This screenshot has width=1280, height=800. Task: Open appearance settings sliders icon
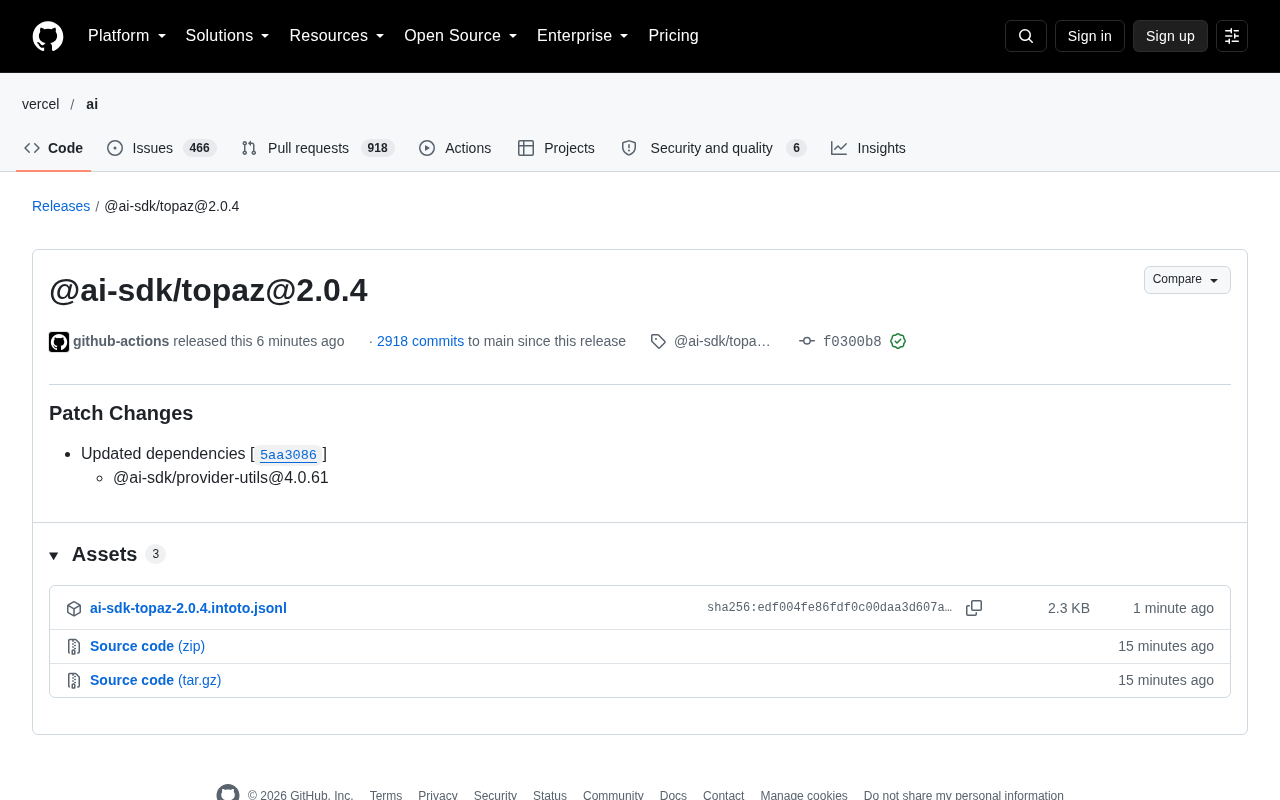[x=1232, y=36]
